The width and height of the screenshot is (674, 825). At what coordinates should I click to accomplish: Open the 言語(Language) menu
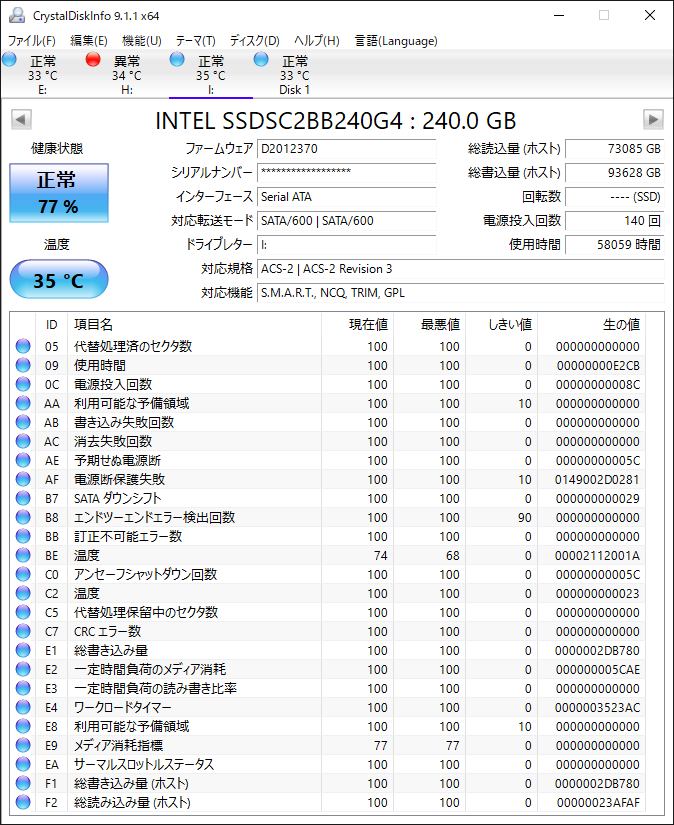click(396, 40)
